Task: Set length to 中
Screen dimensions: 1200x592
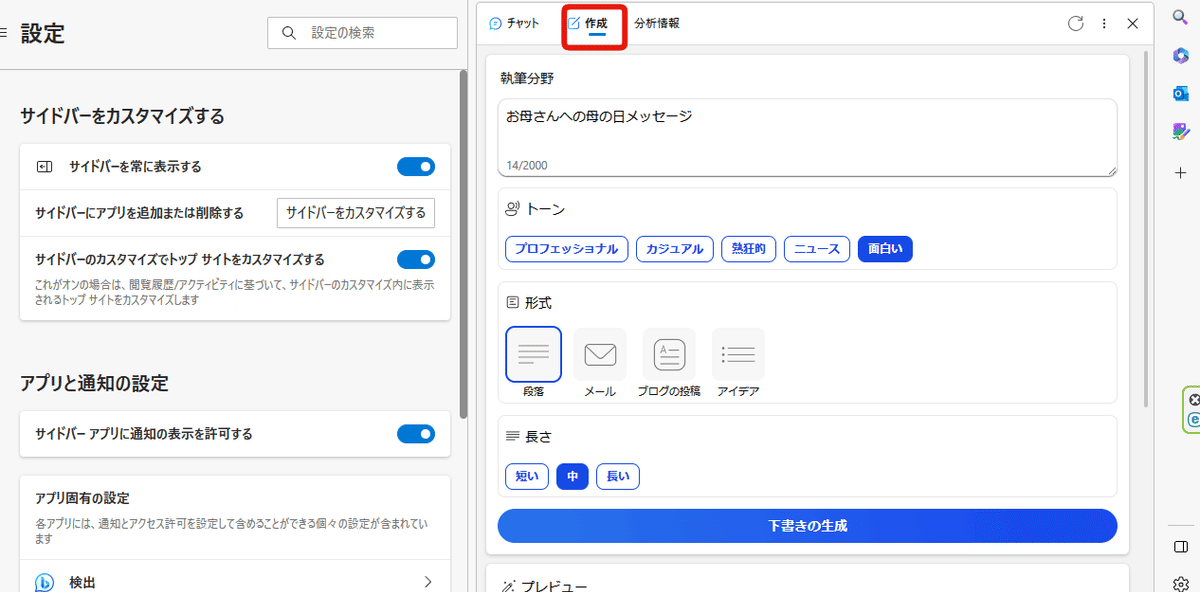Action: tap(573, 477)
